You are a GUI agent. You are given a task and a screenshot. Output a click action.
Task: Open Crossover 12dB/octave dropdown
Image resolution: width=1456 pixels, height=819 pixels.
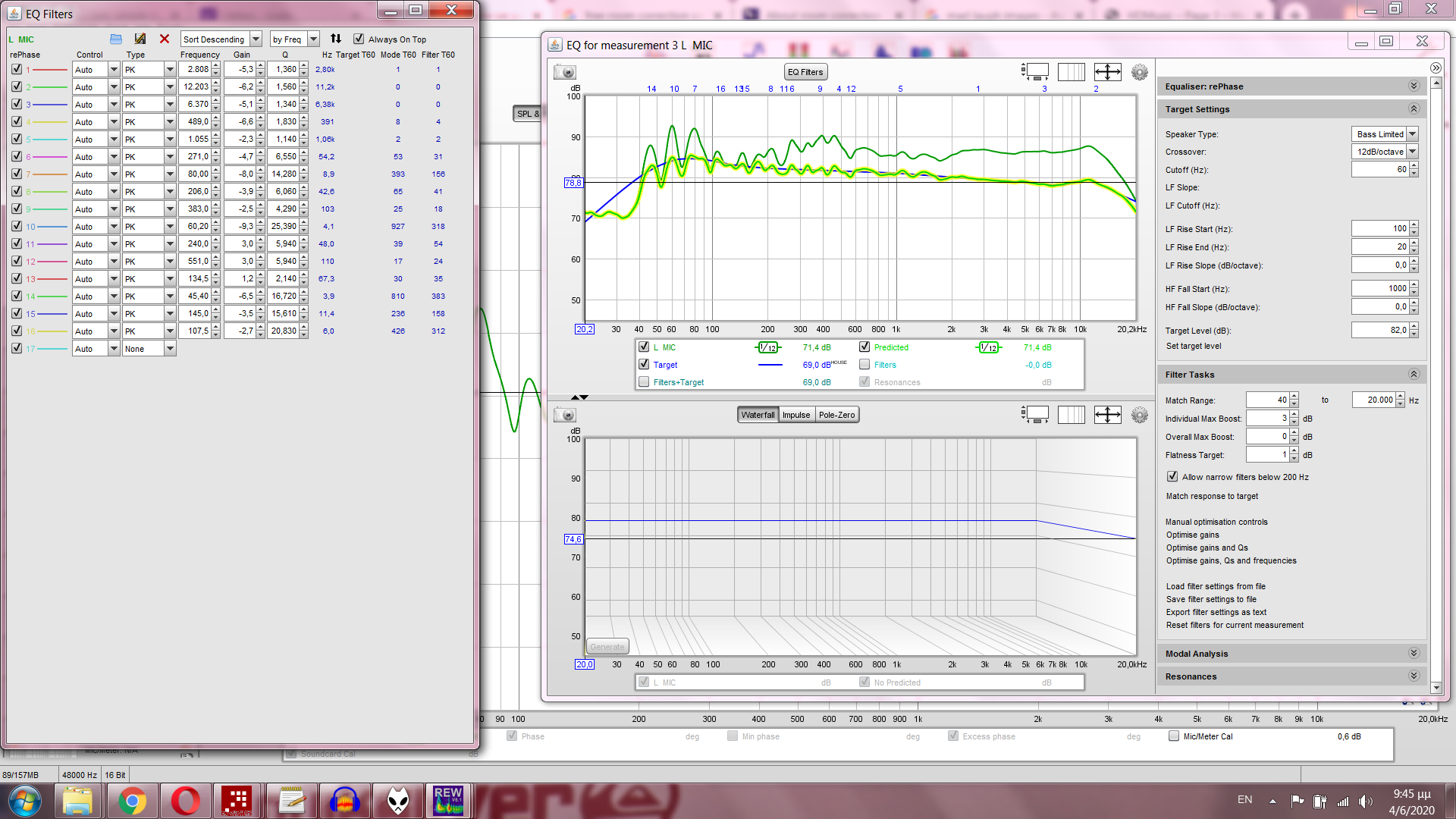pos(1385,152)
